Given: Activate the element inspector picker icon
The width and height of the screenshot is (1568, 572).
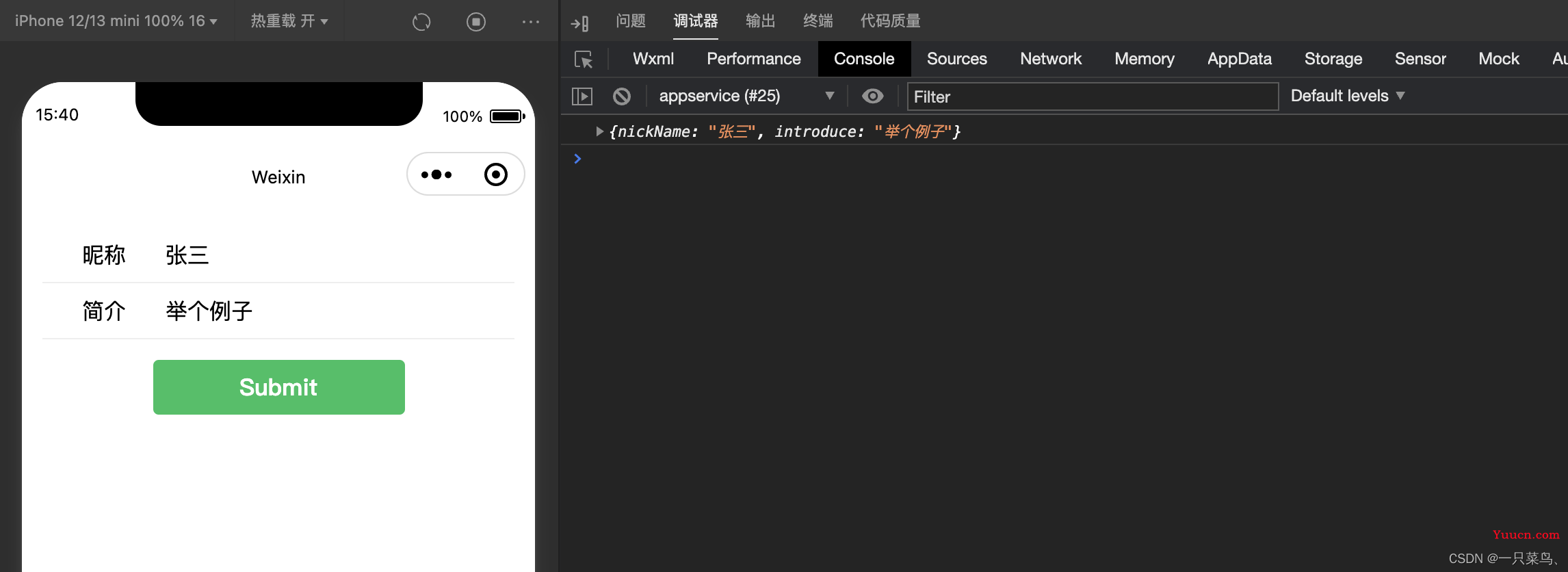Looking at the screenshot, I should (584, 60).
